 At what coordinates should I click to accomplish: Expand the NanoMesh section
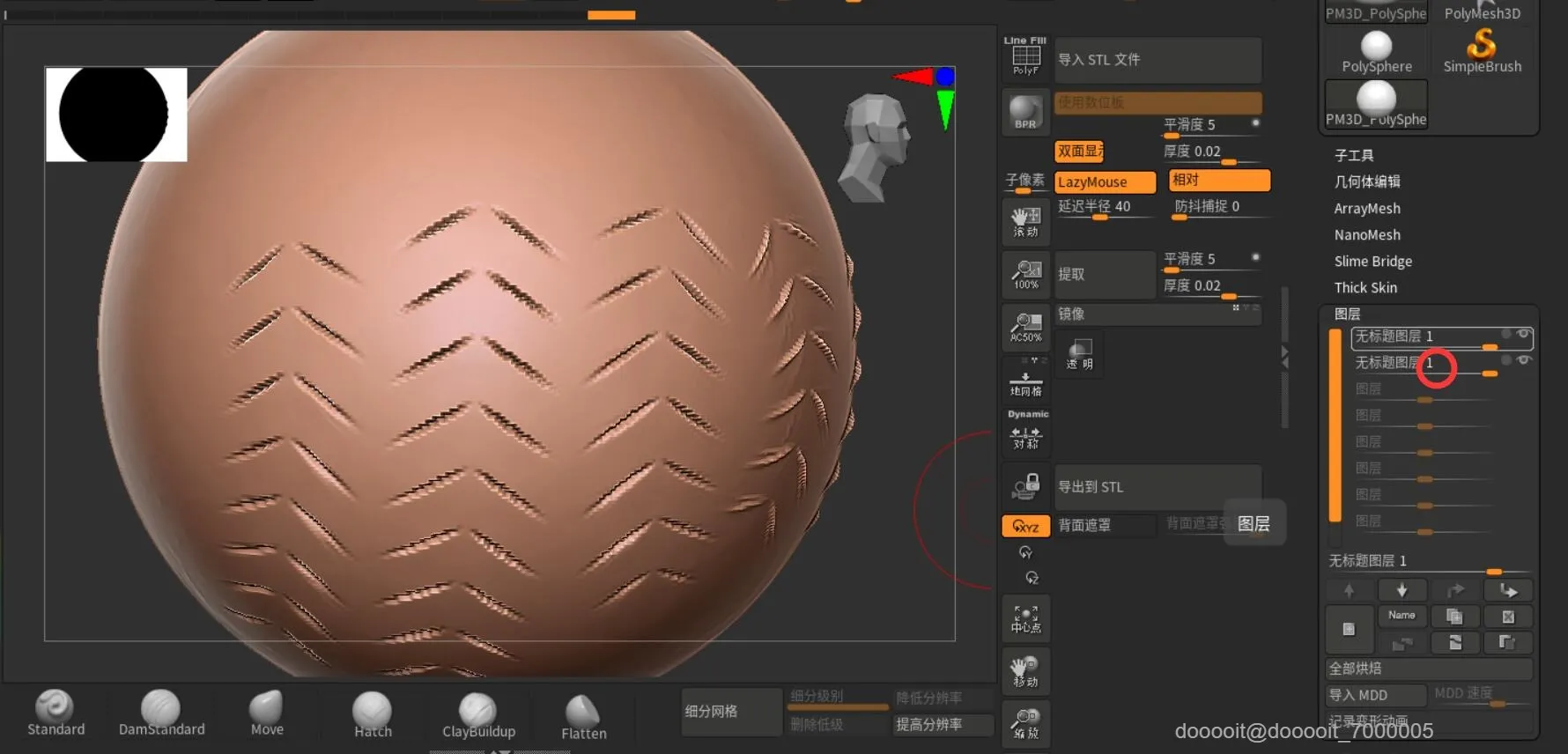point(1367,235)
